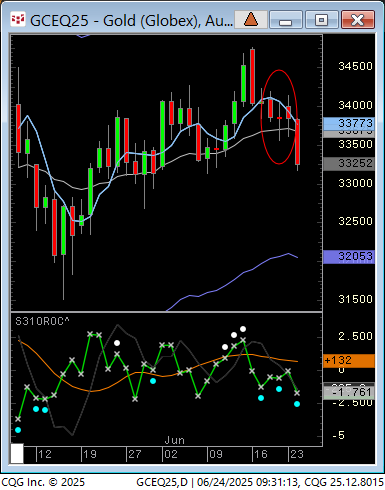The height and width of the screenshot is (490, 385).
Task: Minimize the GCEQ25 Gold chart window
Action: [x=285, y=20]
